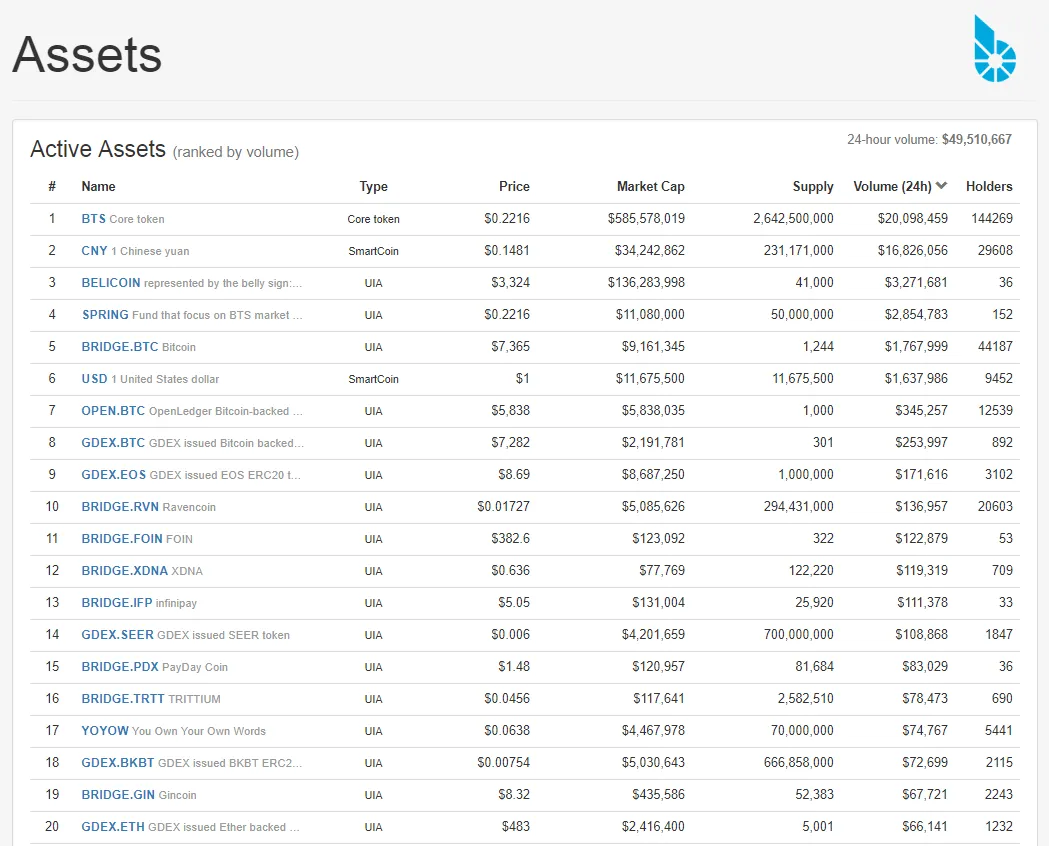Screen dimensions: 1049x846
Task: Open the USD asset link
Action: click(x=94, y=379)
